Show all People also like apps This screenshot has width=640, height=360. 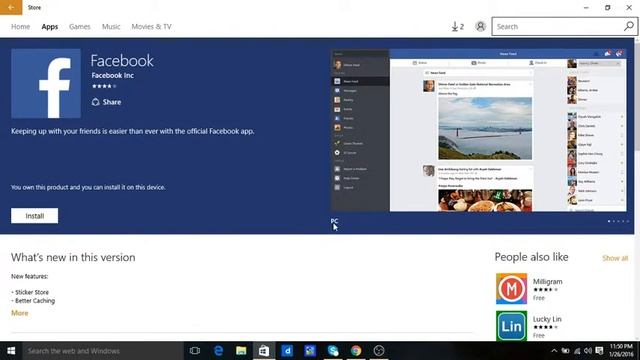[x=615, y=258]
